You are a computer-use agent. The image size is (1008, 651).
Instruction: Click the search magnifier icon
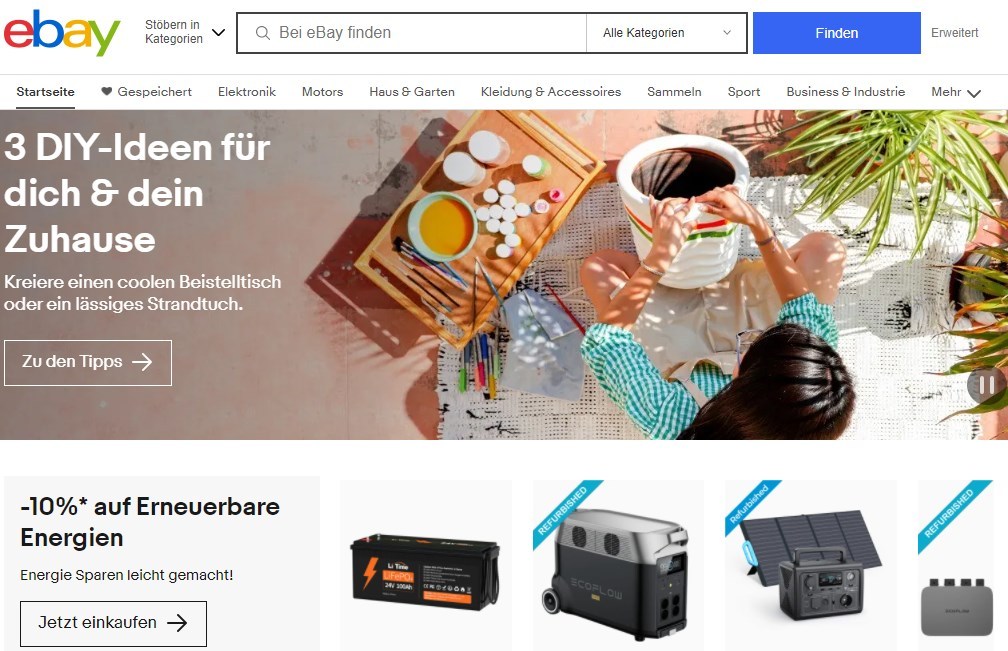tap(262, 33)
